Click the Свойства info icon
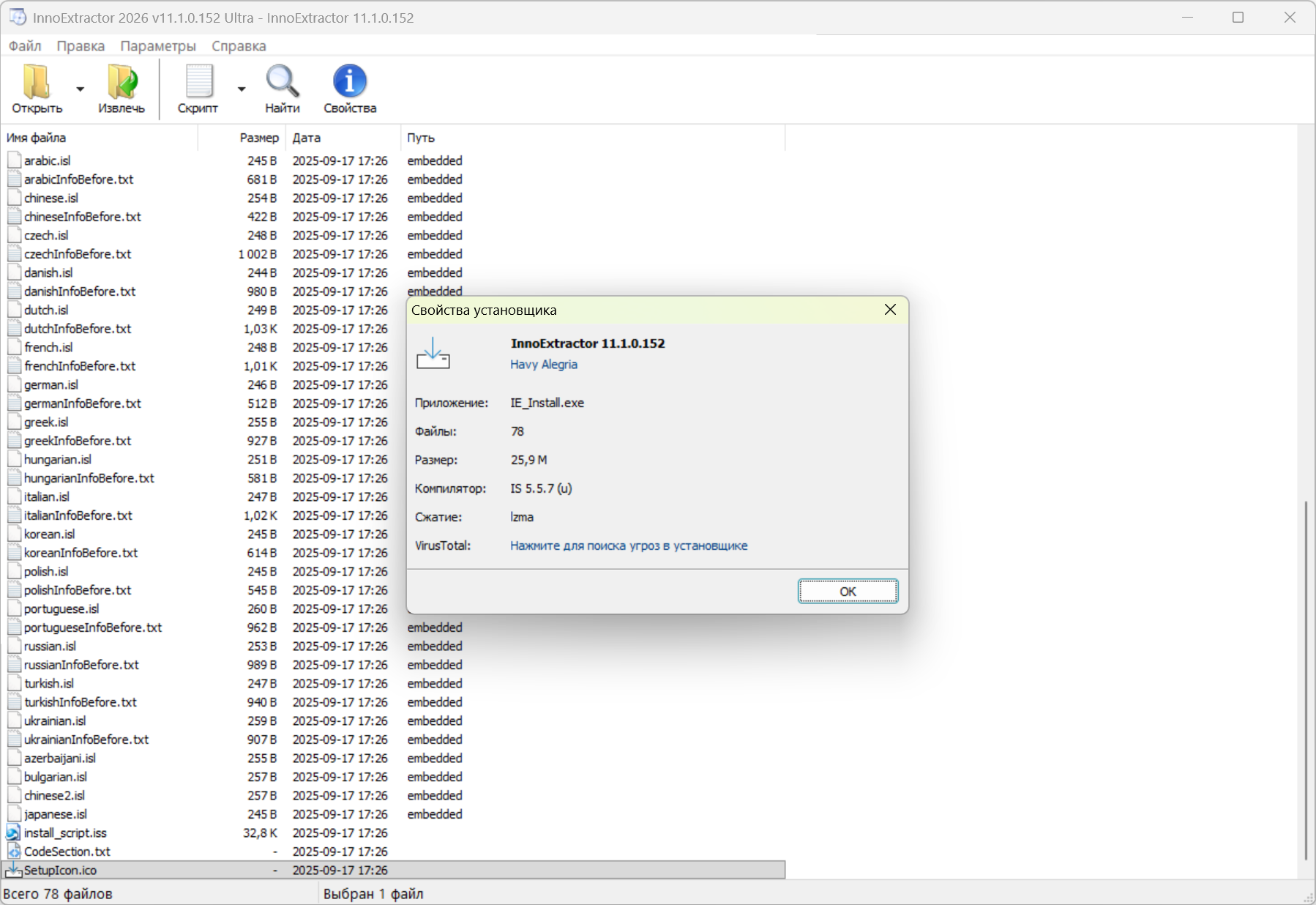This screenshot has height=905, width=1316. (350, 81)
